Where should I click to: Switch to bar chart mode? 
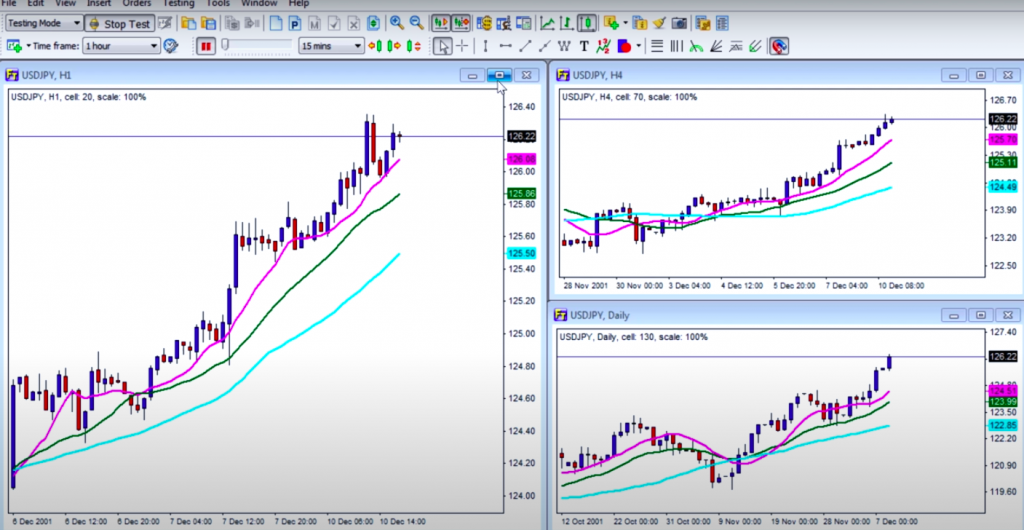click(x=566, y=23)
